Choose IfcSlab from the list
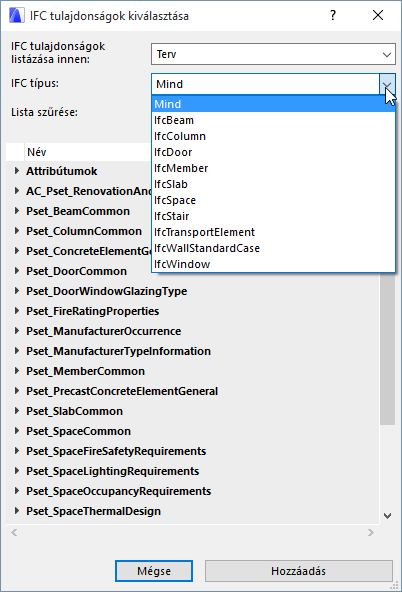Viewport: 402px width, 592px height. pos(273,184)
